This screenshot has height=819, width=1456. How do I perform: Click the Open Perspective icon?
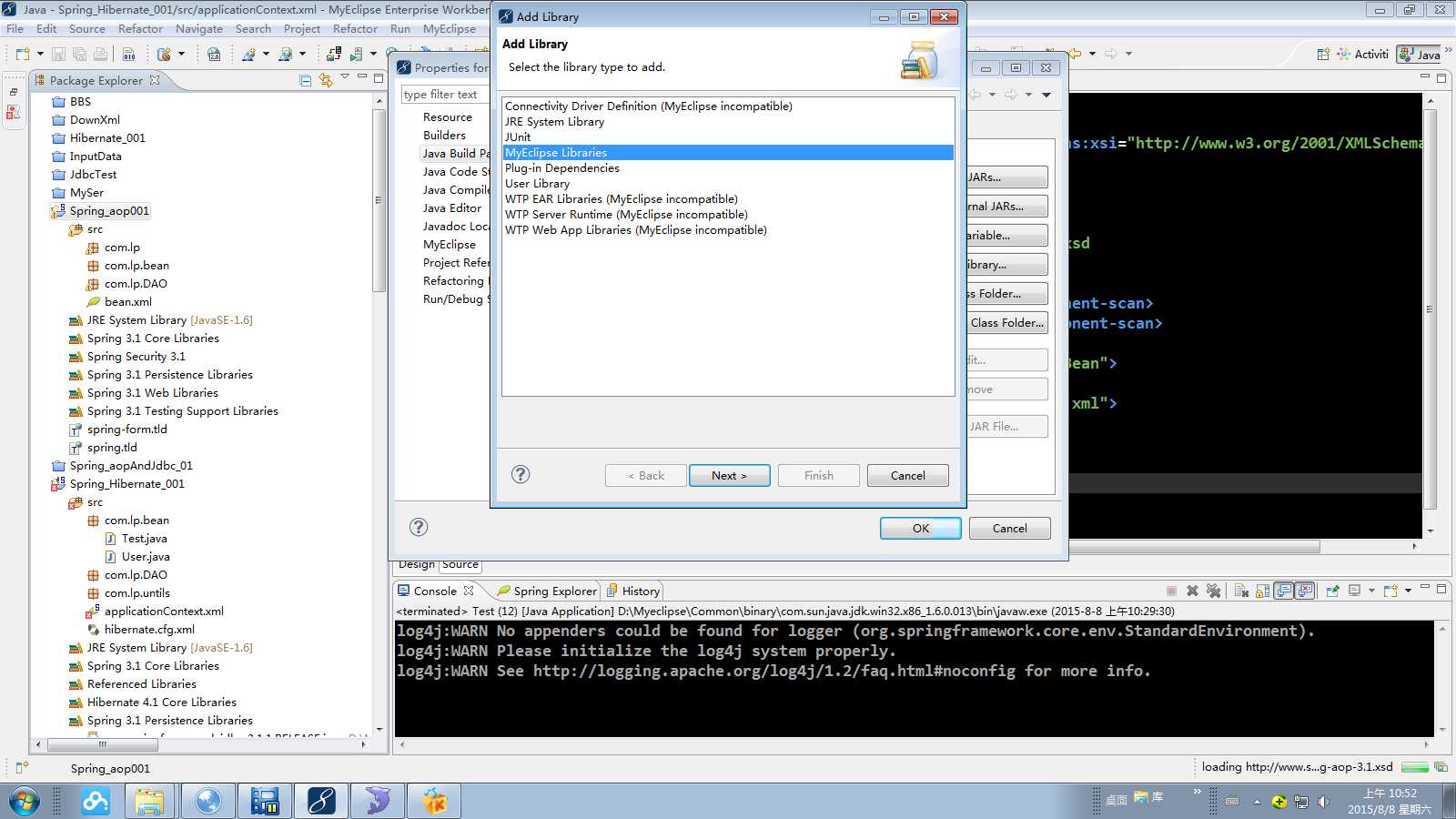(x=1323, y=54)
